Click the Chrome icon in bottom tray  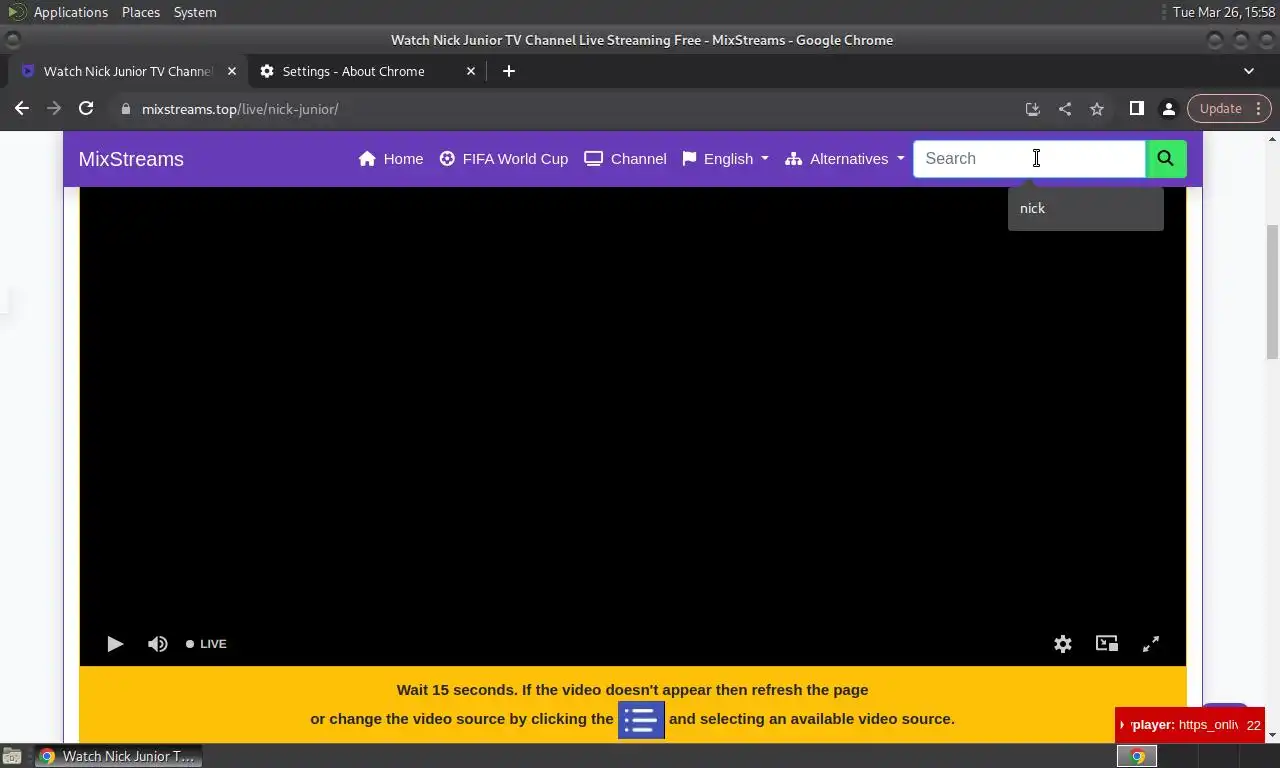[x=1137, y=756]
